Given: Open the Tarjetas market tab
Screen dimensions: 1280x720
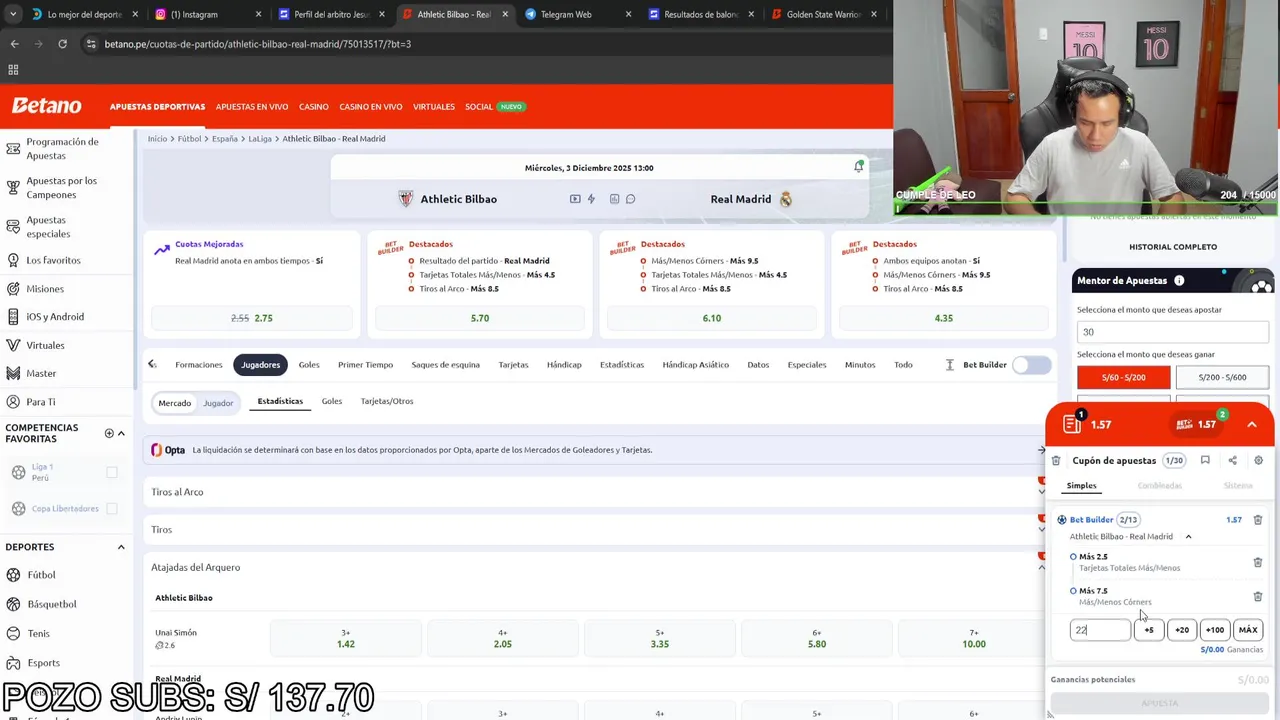Looking at the screenshot, I should [513, 365].
